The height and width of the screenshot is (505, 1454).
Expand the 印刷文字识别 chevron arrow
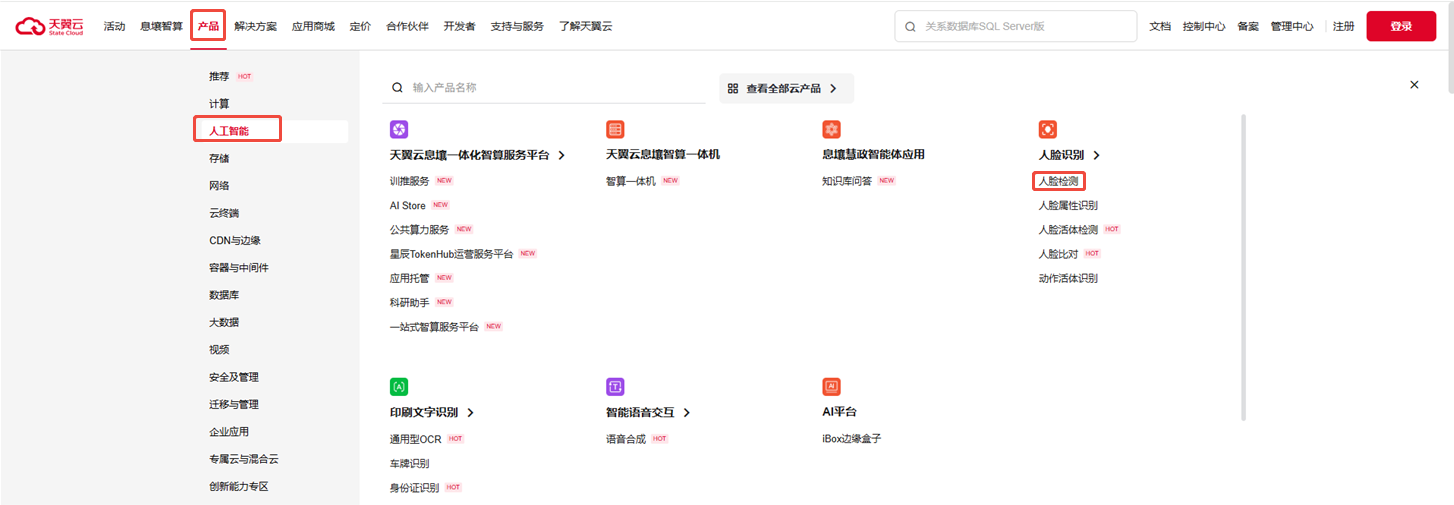point(470,413)
